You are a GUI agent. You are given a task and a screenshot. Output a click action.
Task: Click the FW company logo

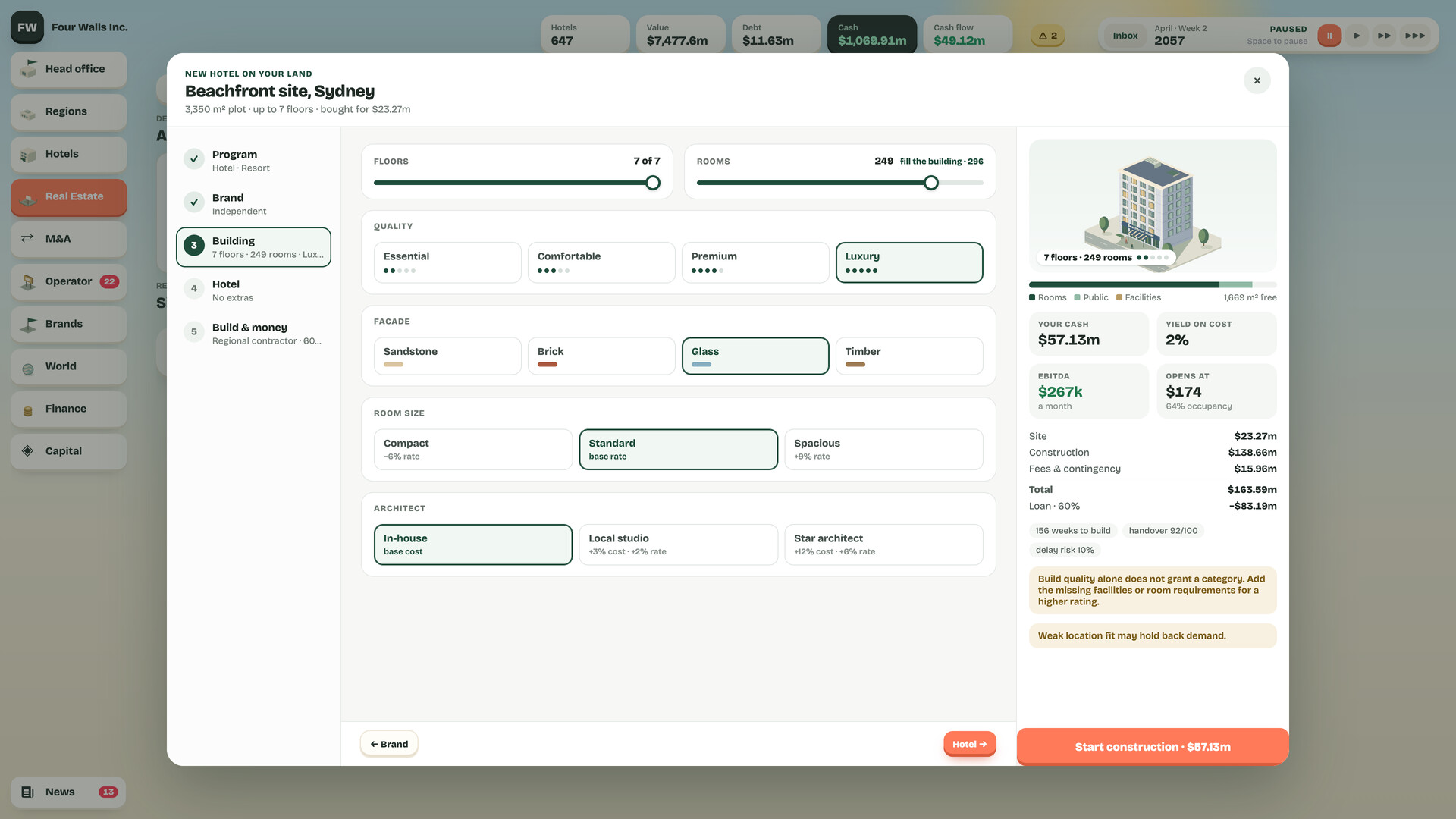(27, 27)
